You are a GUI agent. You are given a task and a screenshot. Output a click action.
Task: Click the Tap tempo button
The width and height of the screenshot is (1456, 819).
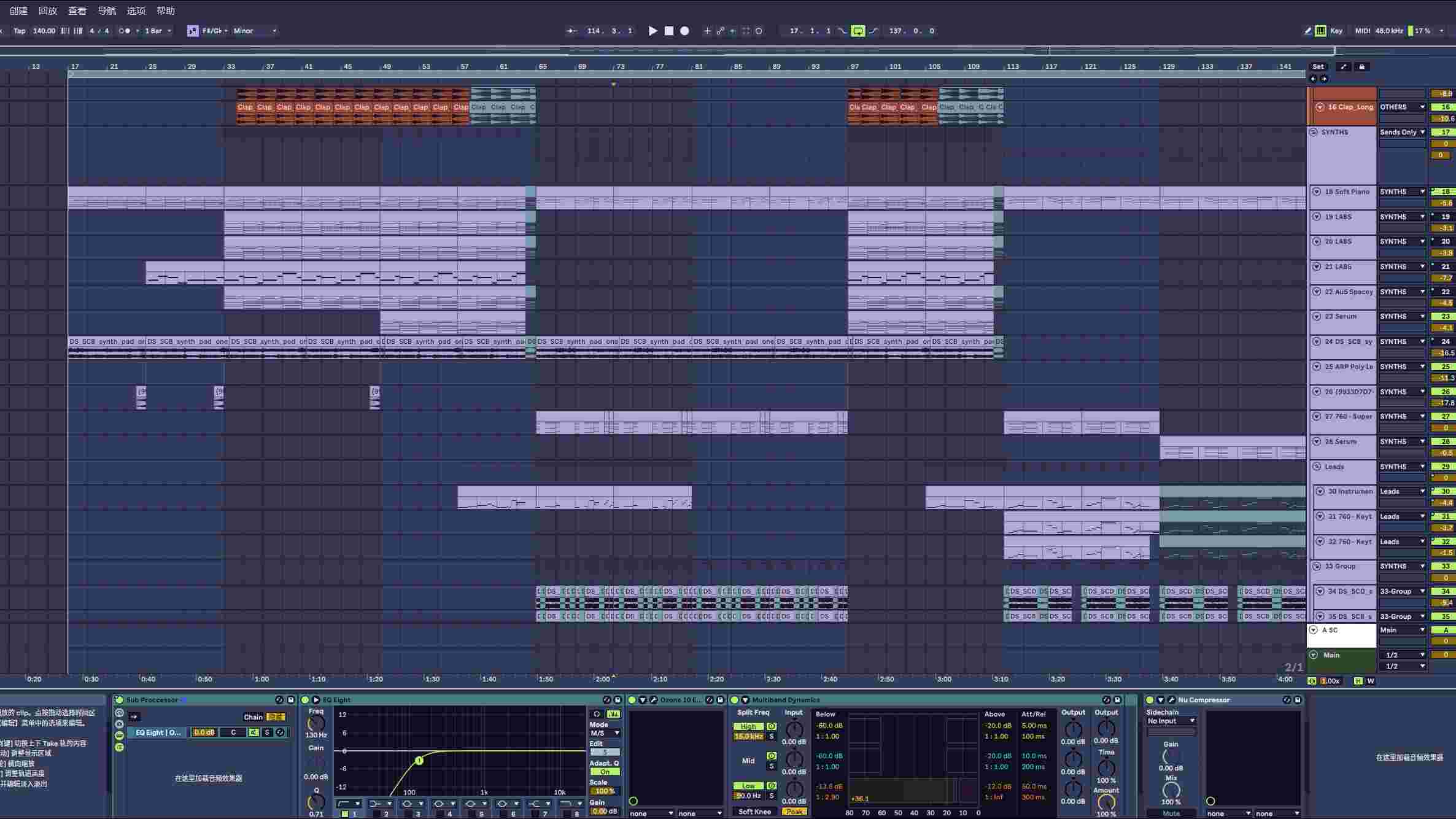pyautogui.click(x=20, y=31)
